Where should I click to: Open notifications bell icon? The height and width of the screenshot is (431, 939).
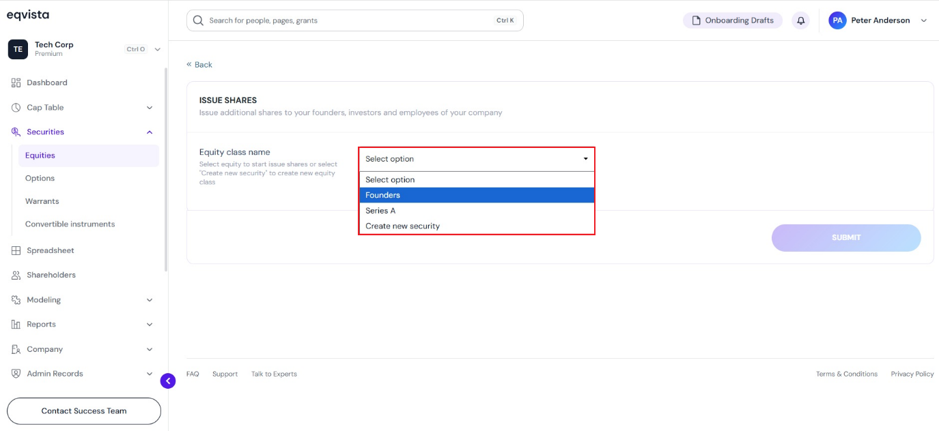[801, 20]
